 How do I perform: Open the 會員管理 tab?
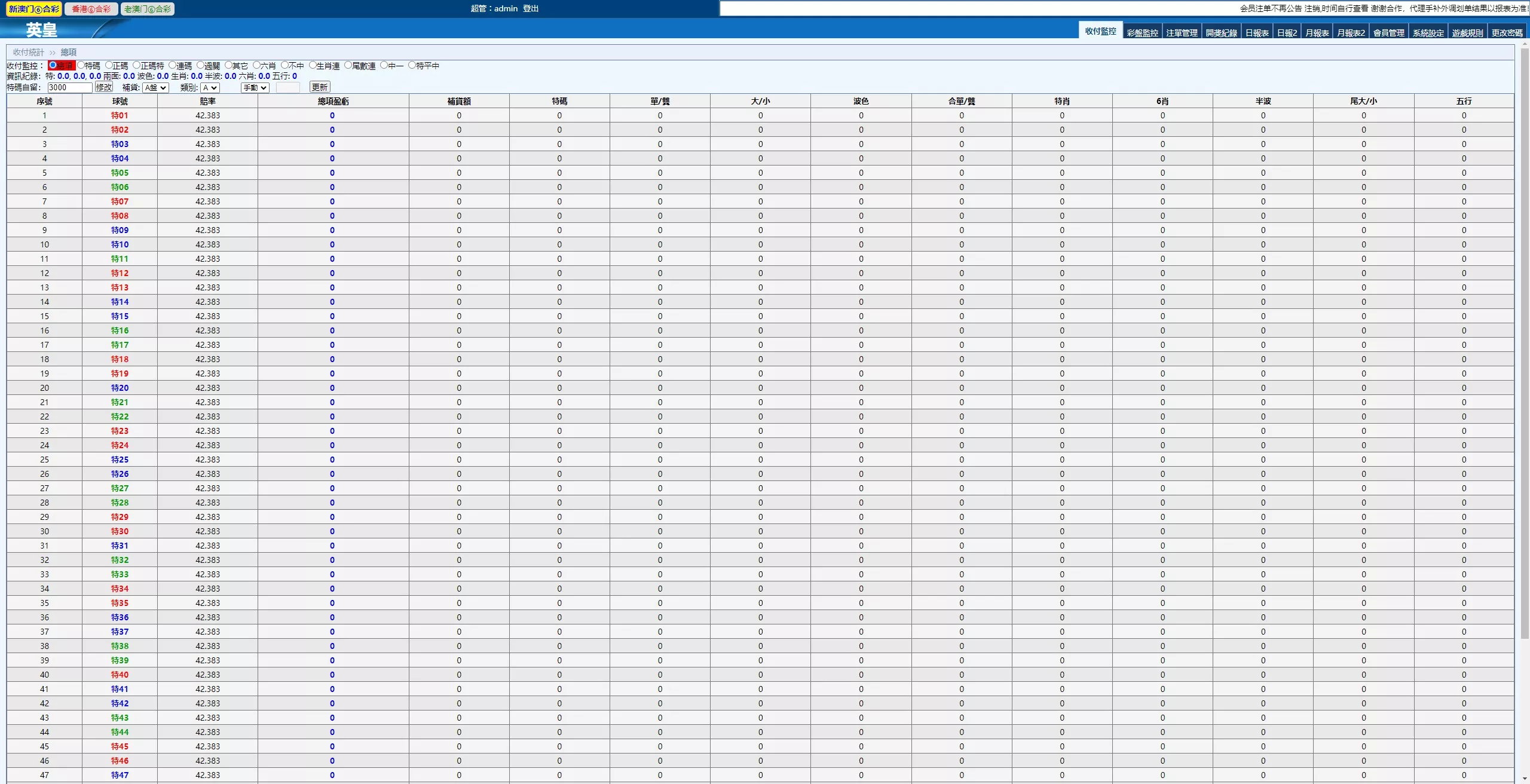click(1388, 33)
